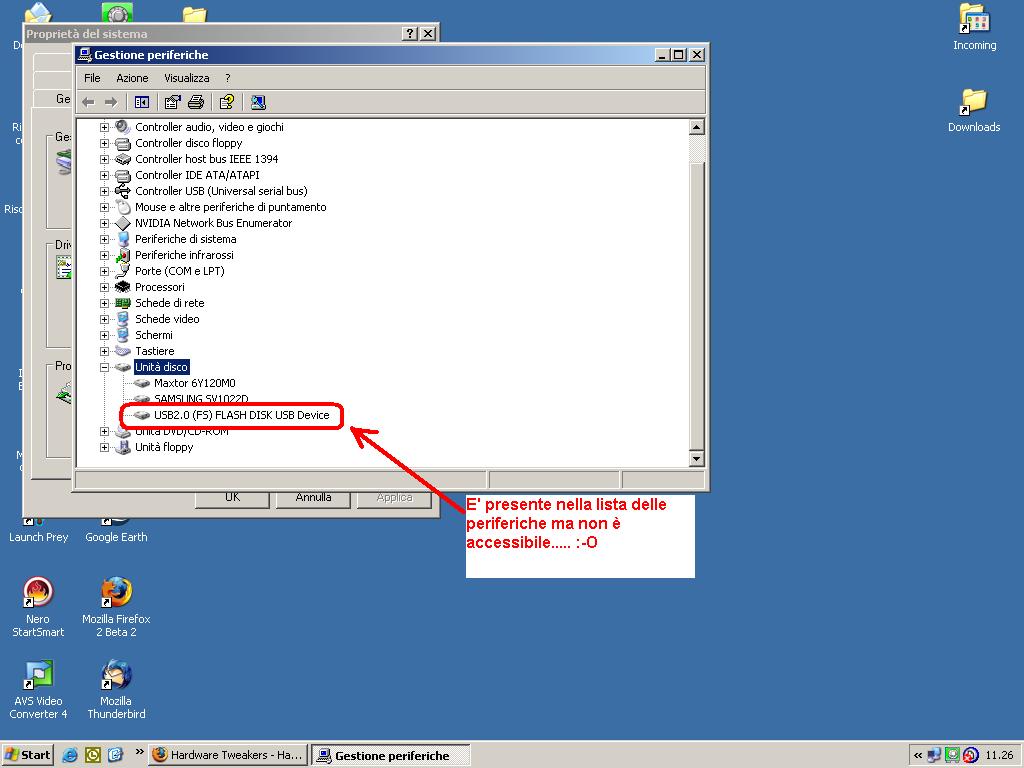1024x768 pixels.
Task: Open the Visualizza menu
Action: pyautogui.click(x=187, y=78)
